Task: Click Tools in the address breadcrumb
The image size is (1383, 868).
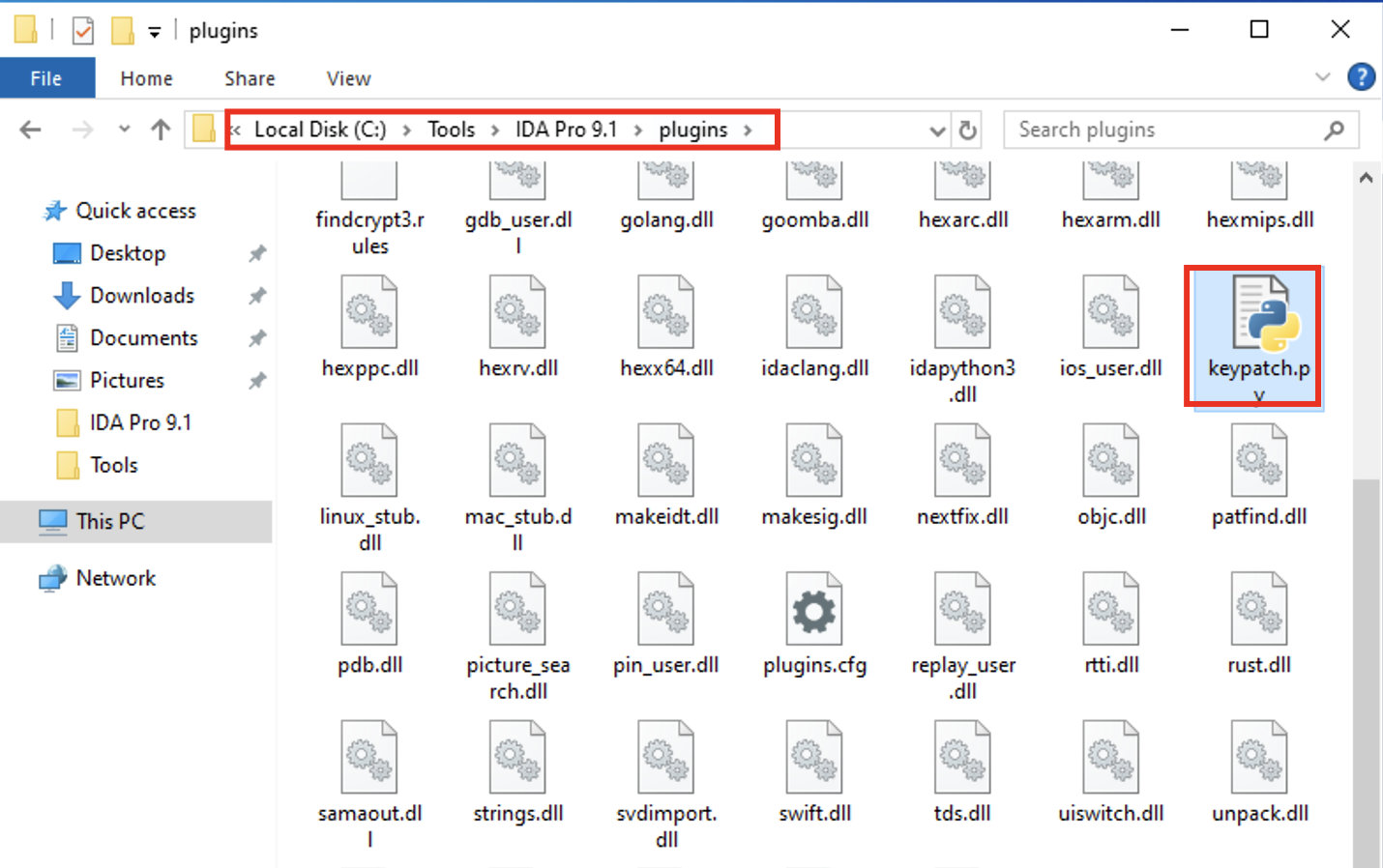Action: 452,130
